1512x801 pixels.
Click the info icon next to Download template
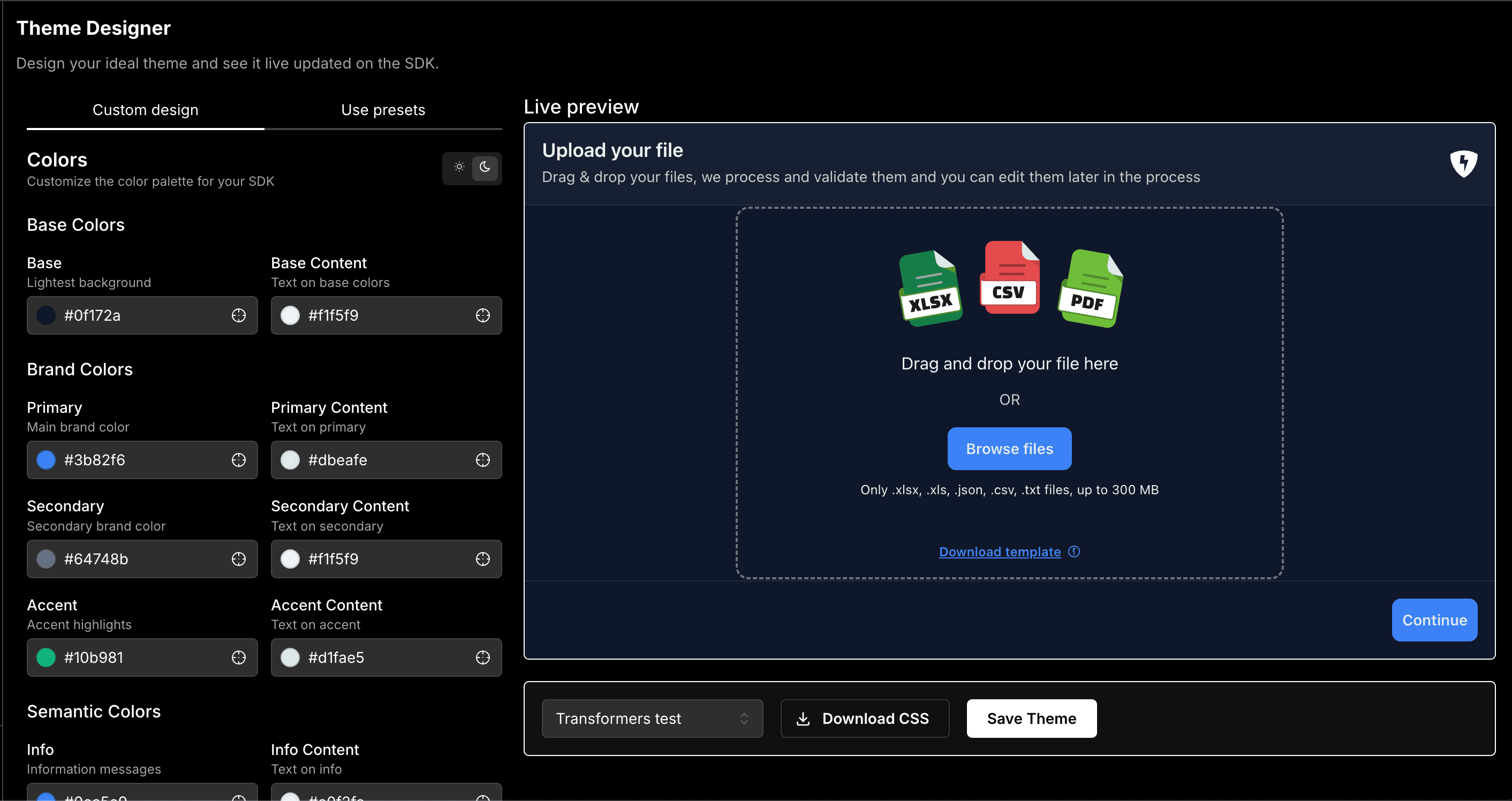1074,551
